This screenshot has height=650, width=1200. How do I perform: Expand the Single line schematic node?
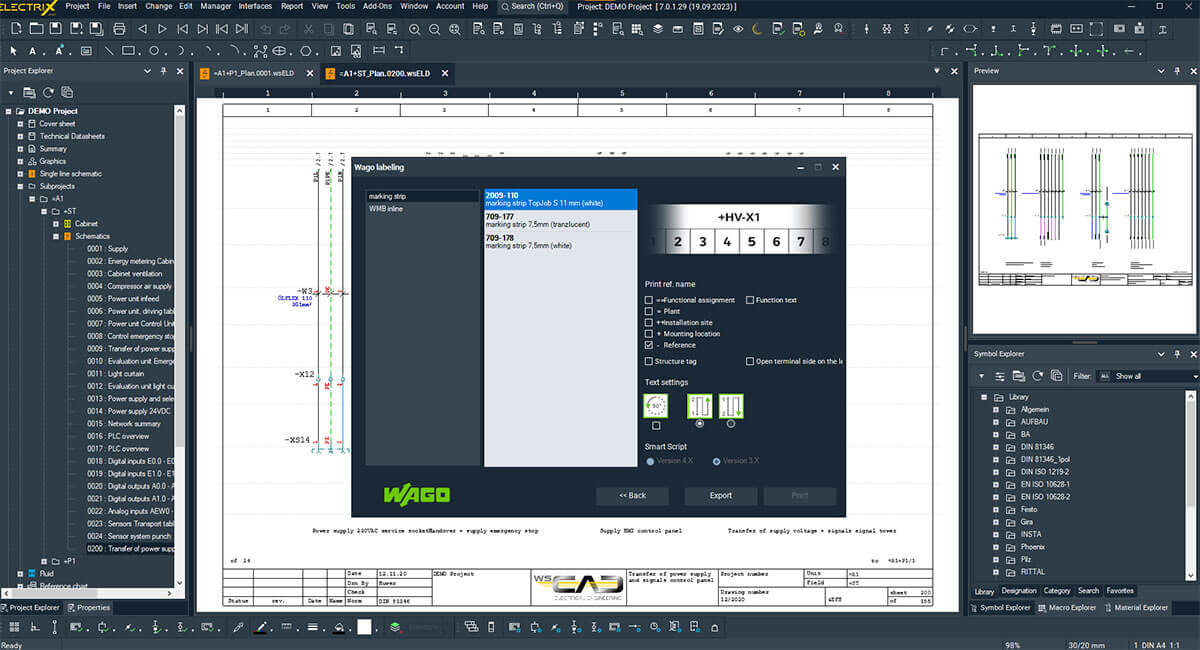[20, 174]
